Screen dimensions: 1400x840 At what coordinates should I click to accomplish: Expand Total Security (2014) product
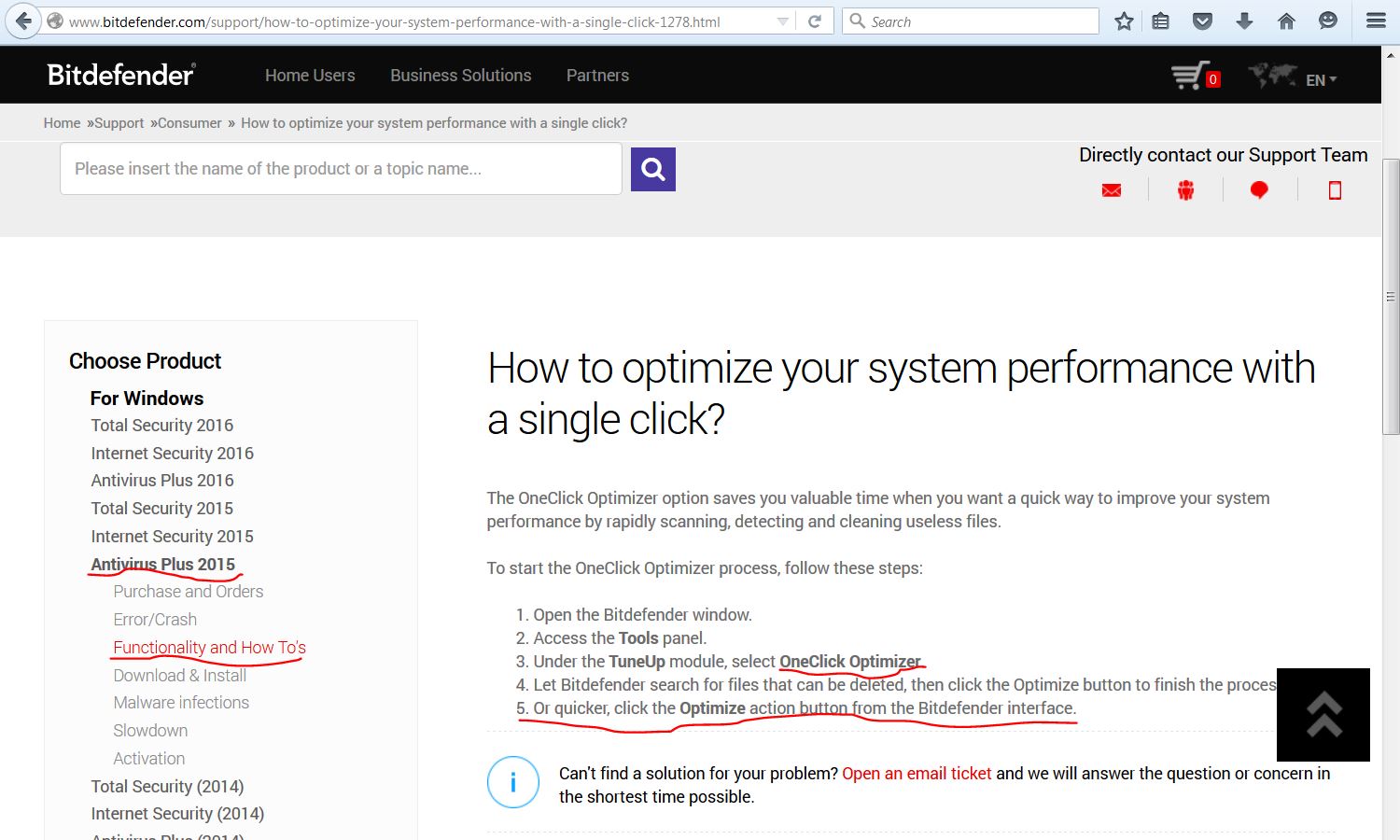point(167,787)
